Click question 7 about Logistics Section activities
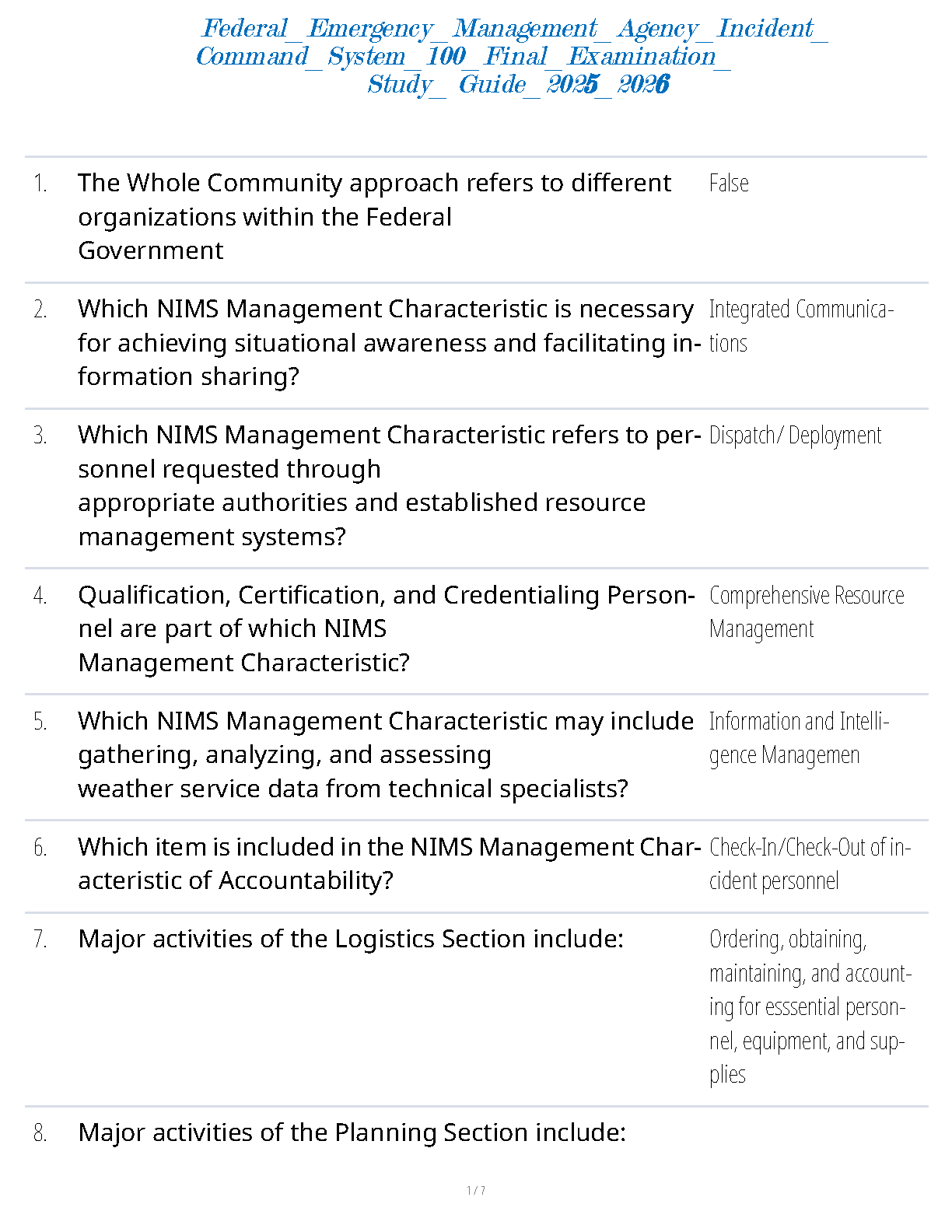Viewport: 952px width, 1232px height. [351, 940]
